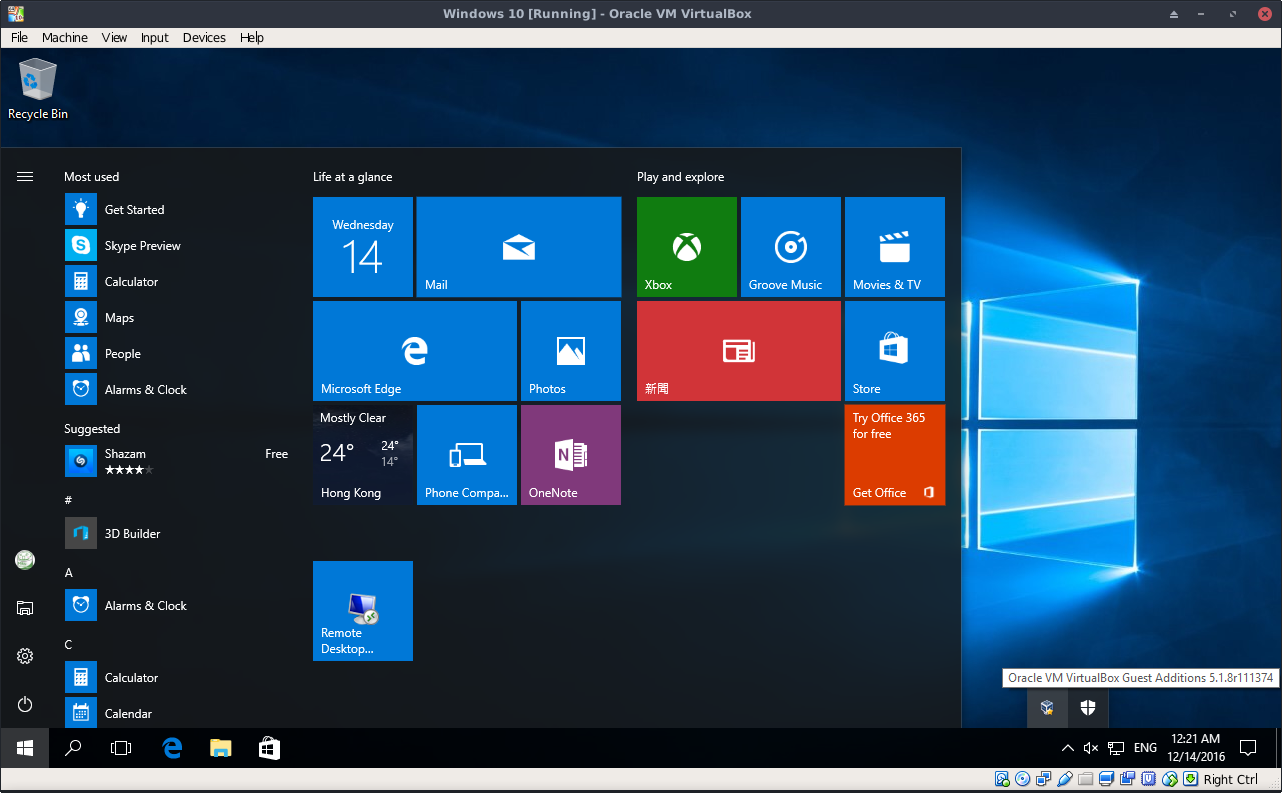Open the Store from the taskbar
The image size is (1282, 793).
click(269, 748)
